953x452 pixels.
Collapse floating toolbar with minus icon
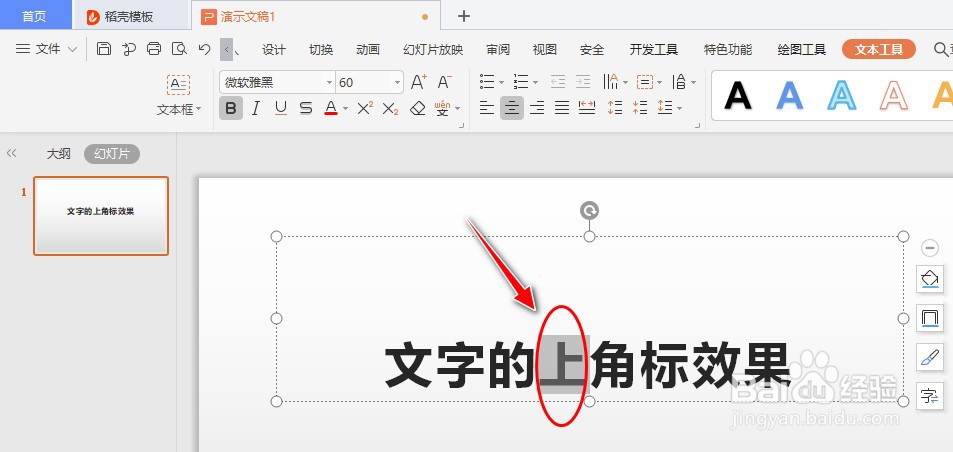click(930, 248)
